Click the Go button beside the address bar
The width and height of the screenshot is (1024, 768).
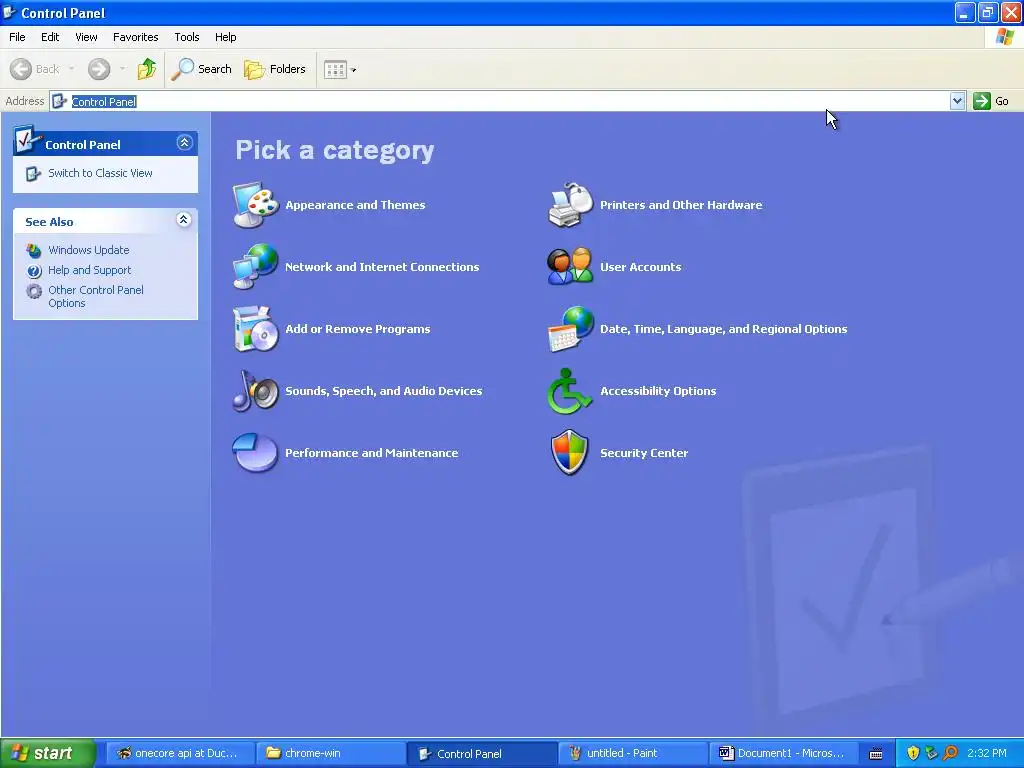pos(991,101)
